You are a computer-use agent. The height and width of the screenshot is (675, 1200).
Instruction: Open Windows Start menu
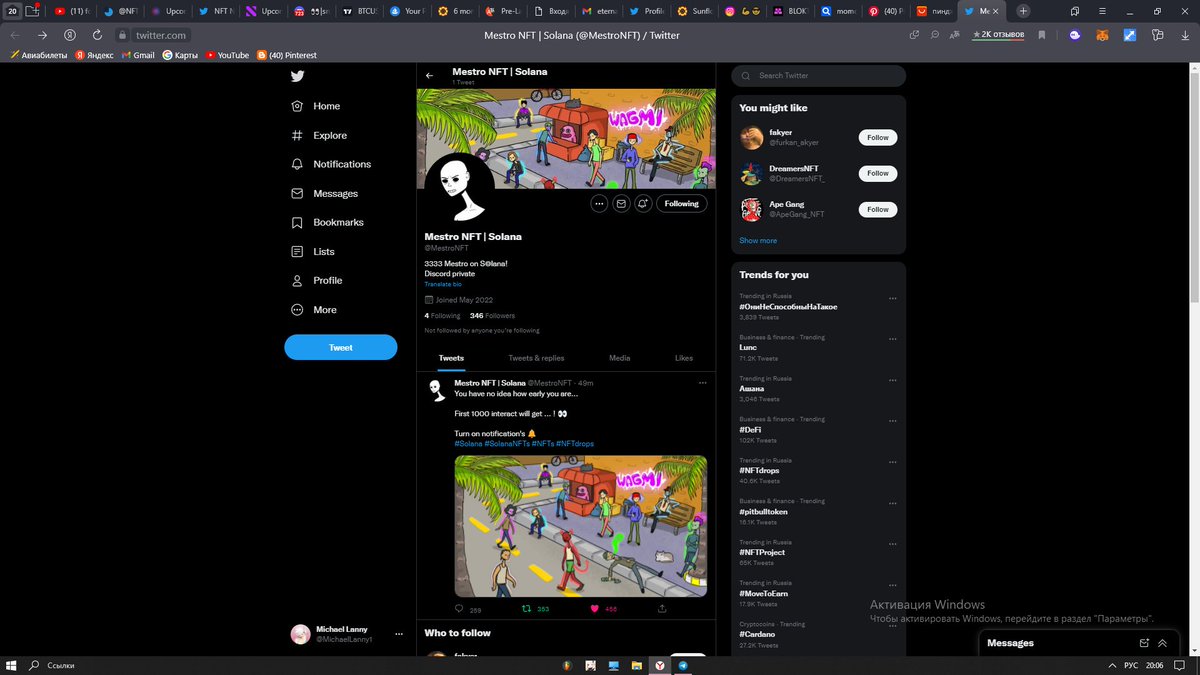click(12, 665)
